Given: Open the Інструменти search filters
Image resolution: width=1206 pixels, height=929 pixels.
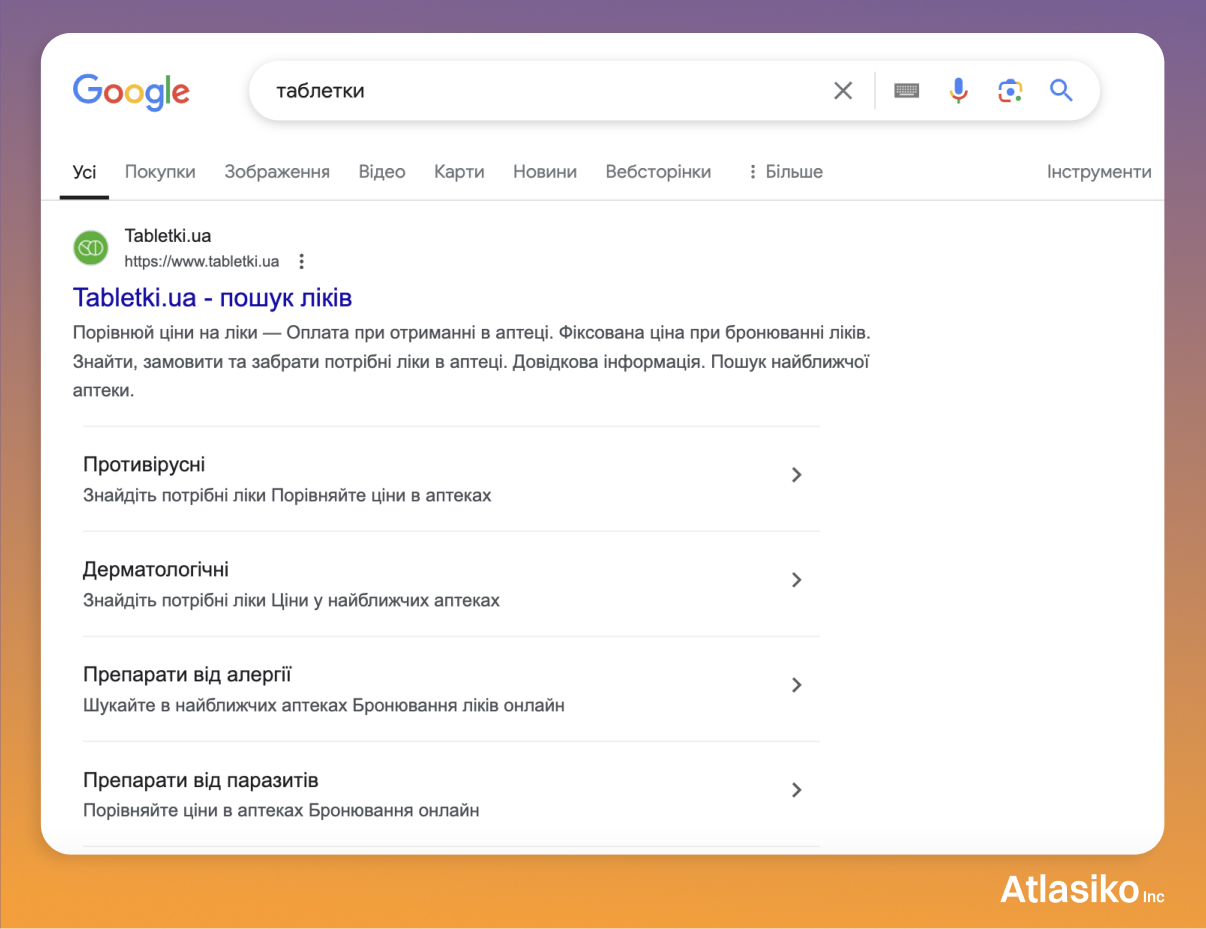Looking at the screenshot, I should 1099,171.
